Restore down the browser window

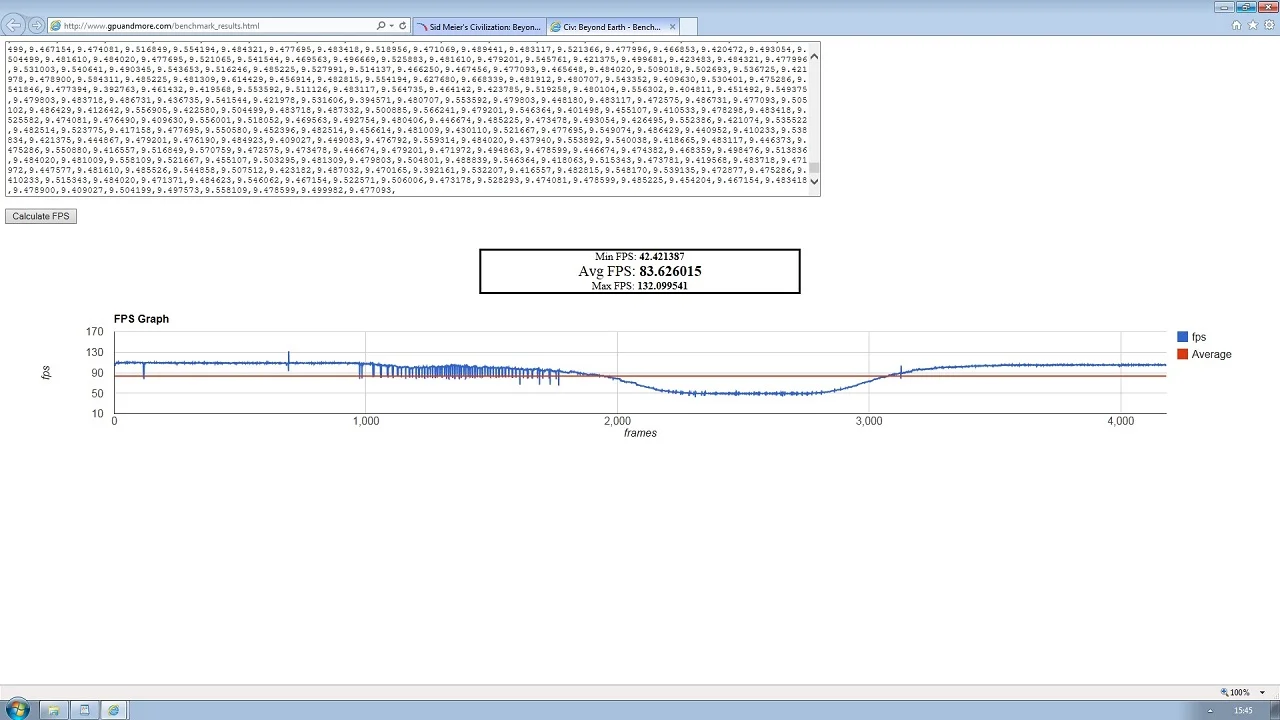tap(1246, 7)
